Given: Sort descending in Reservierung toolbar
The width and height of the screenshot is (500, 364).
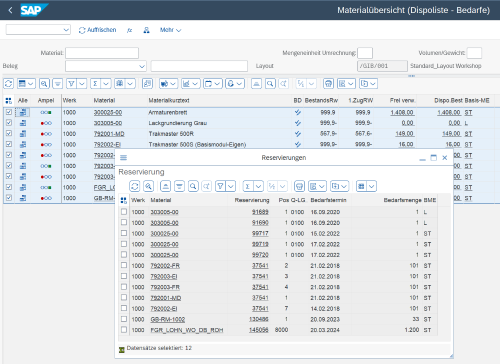Looking at the screenshot, I should point(179,186).
